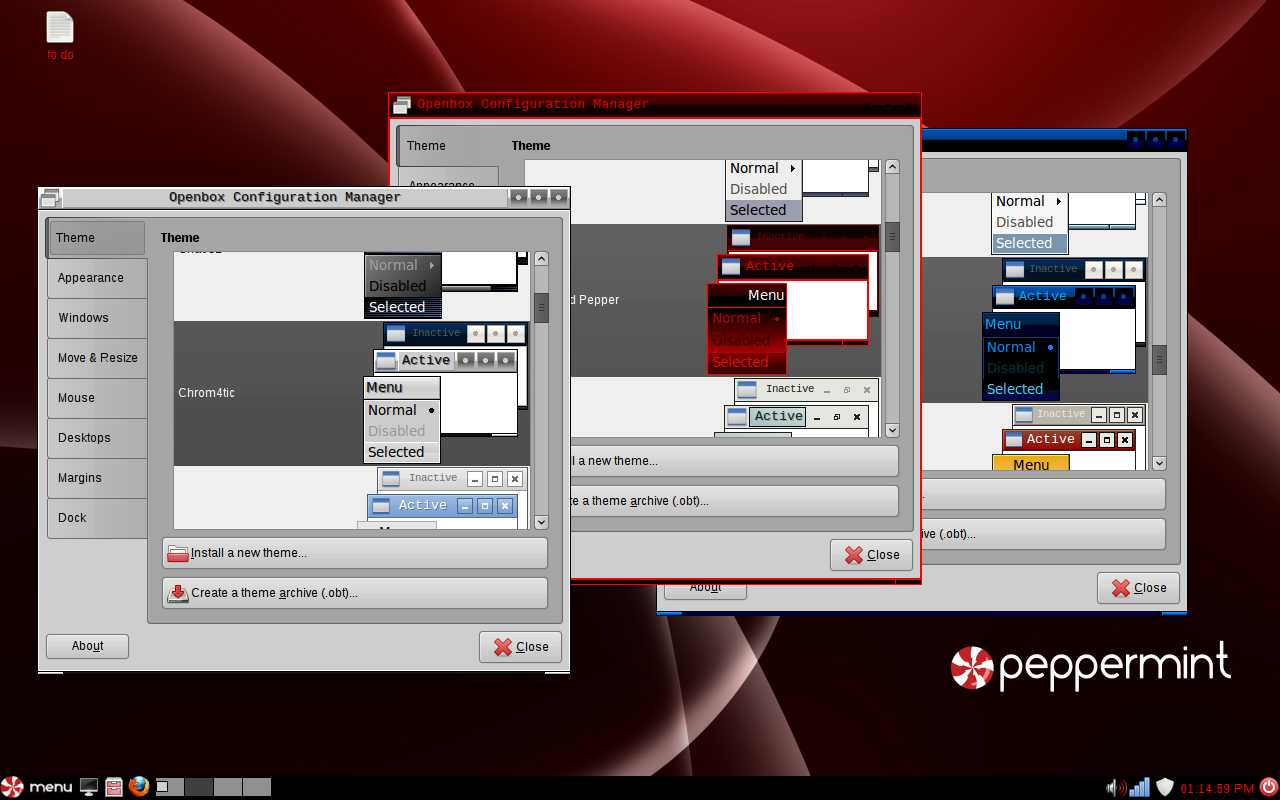The image size is (1280, 800).
Task: Click theme list scroll-down arrow in blue window
Action: (x=1159, y=463)
